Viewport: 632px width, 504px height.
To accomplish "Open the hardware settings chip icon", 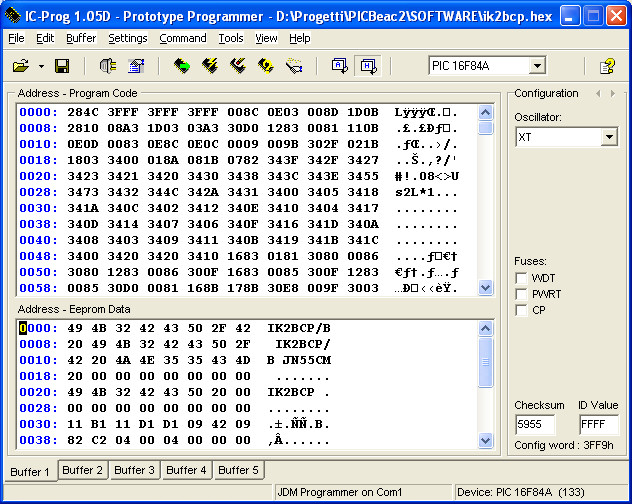I will click(x=108, y=66).
